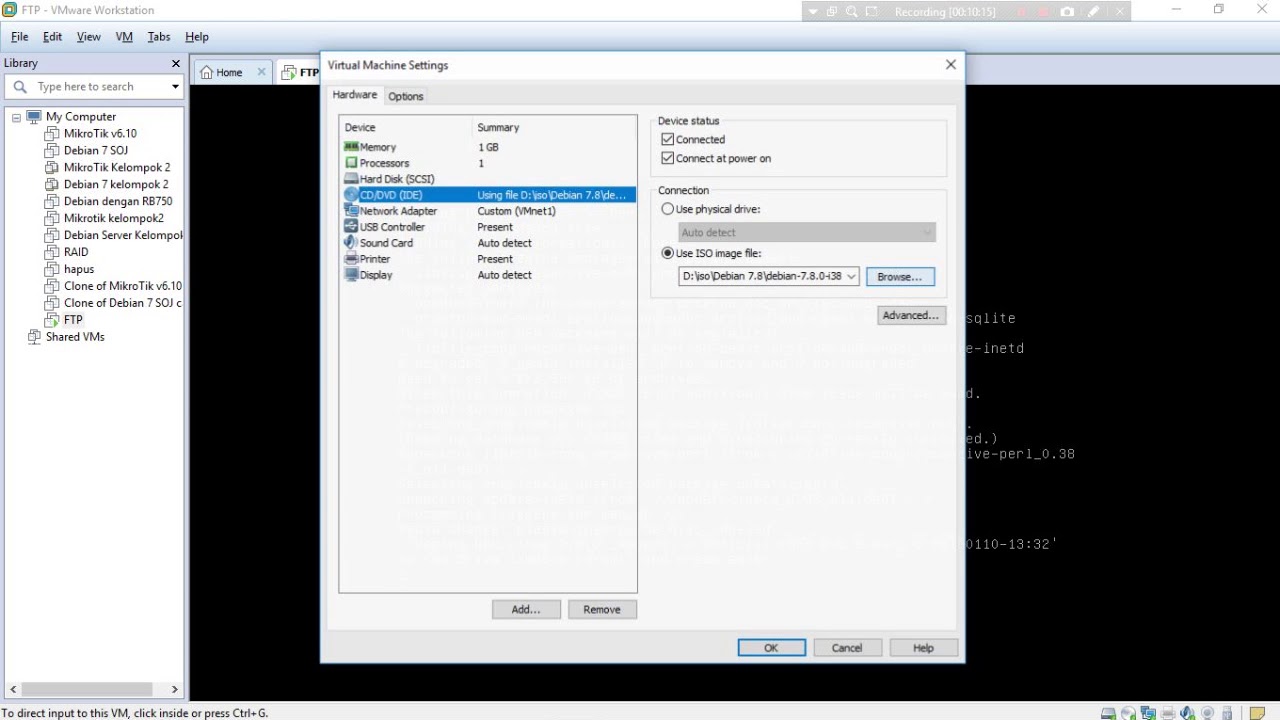Screen dimensions: 1280x720
Task: Click the network adapter status bar icon
Action: click(1148, 713)
